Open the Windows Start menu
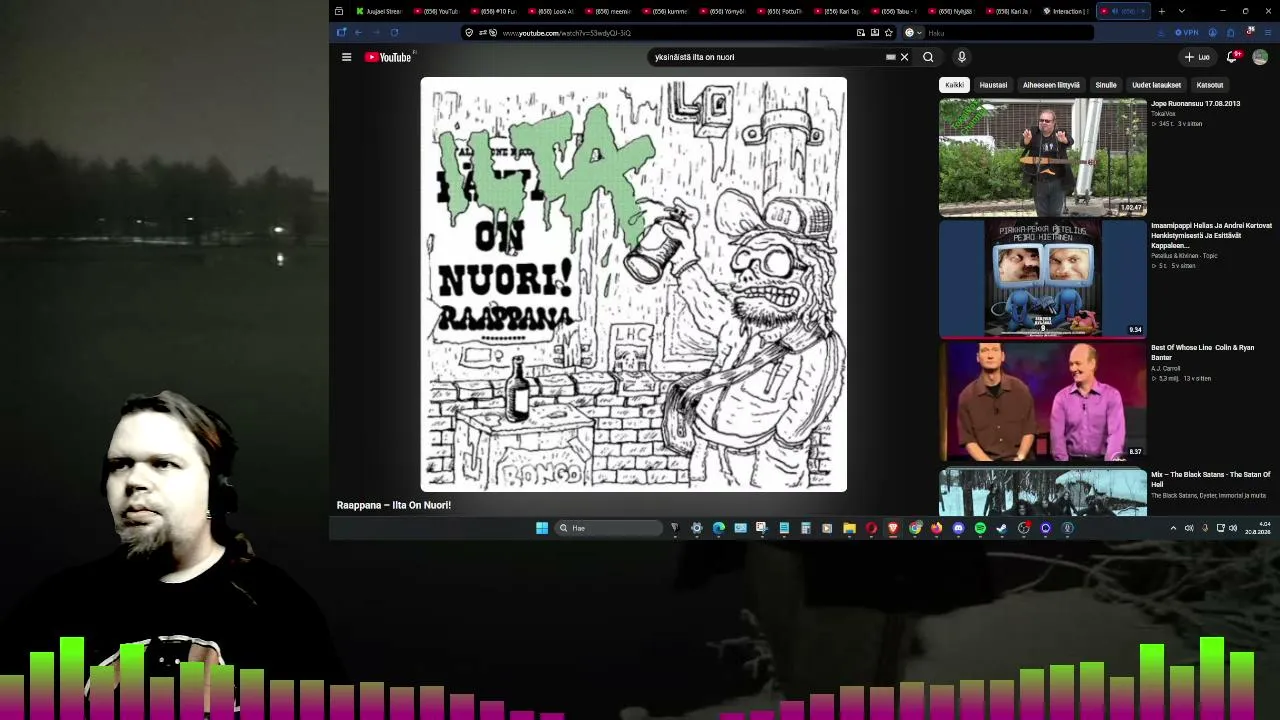This screenshot has height=720, width=1280. (x=542, y=528)
